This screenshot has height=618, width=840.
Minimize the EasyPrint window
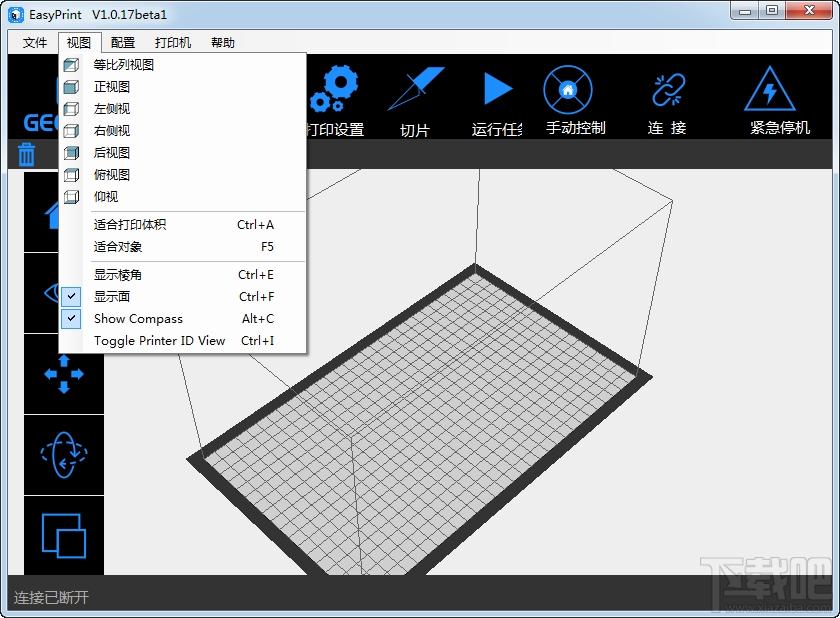point(745,11)
